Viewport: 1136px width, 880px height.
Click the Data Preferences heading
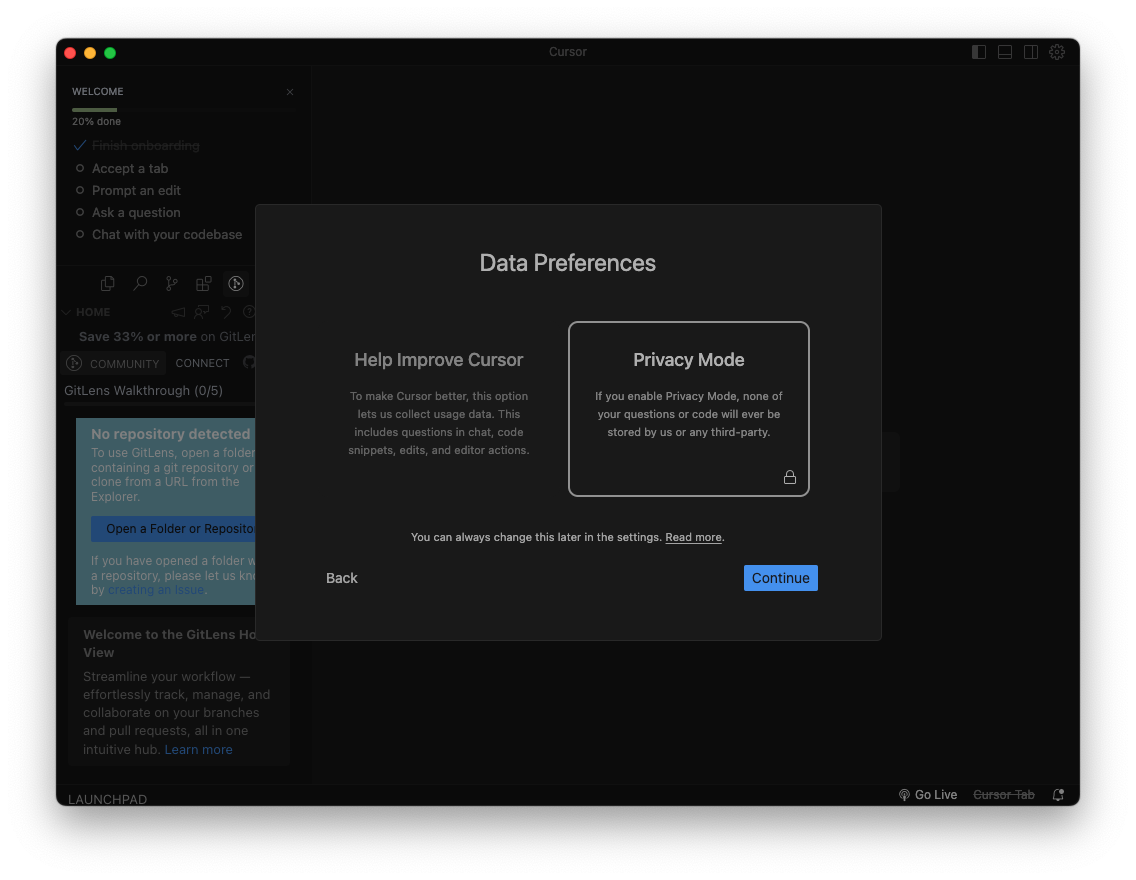tap(568, 263)
